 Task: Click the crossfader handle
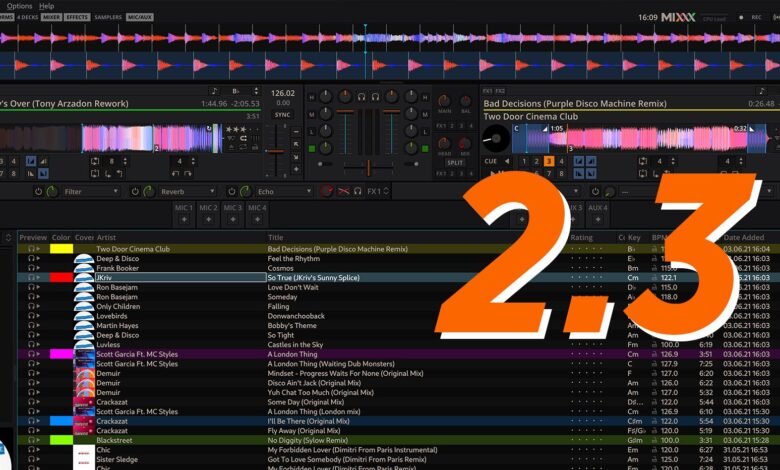click(x=369, y=168)
